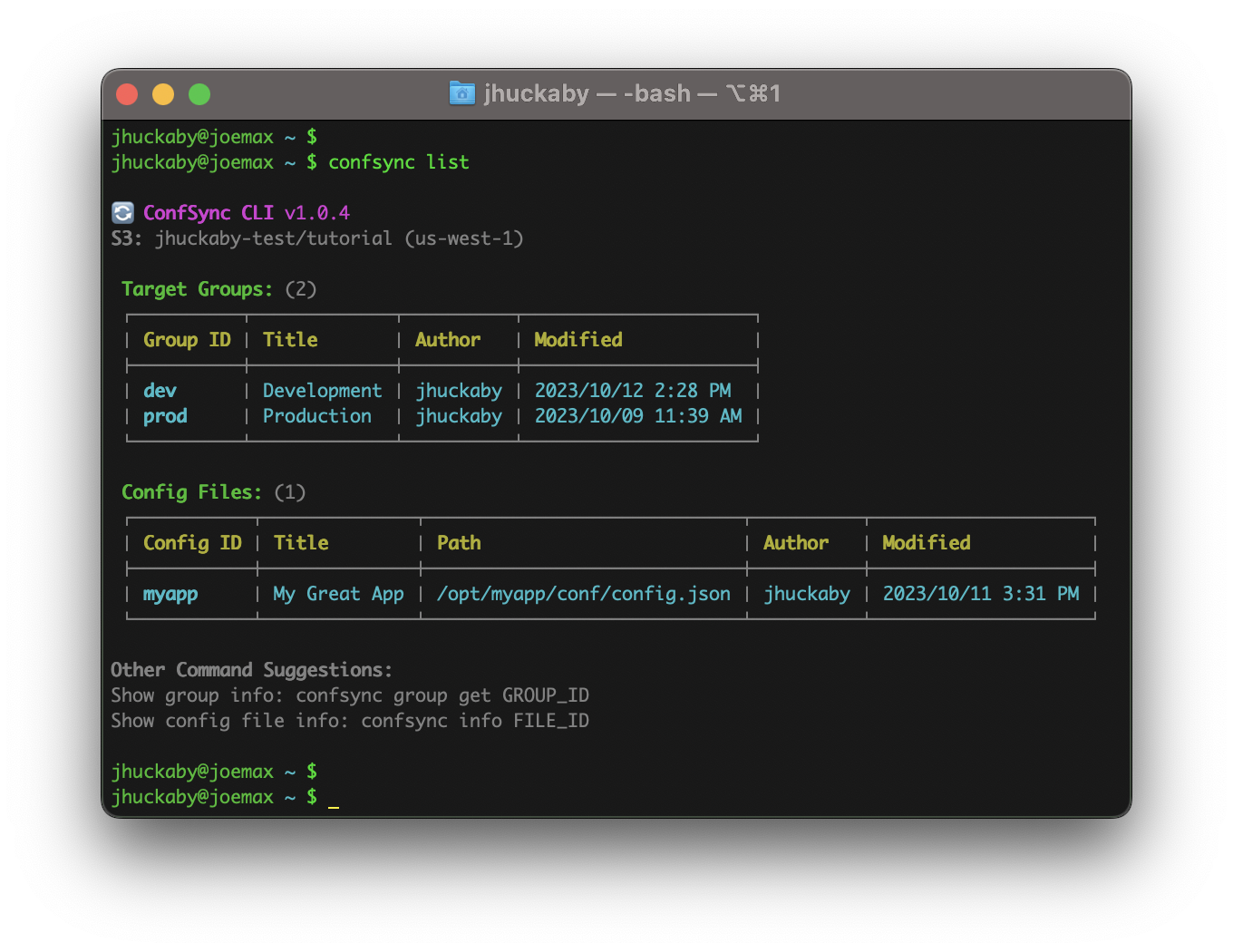The width and height of the screenshot is (1233, 952).
Task: Click the 'Title' header in Config Files table
Action: click(301, 543)
